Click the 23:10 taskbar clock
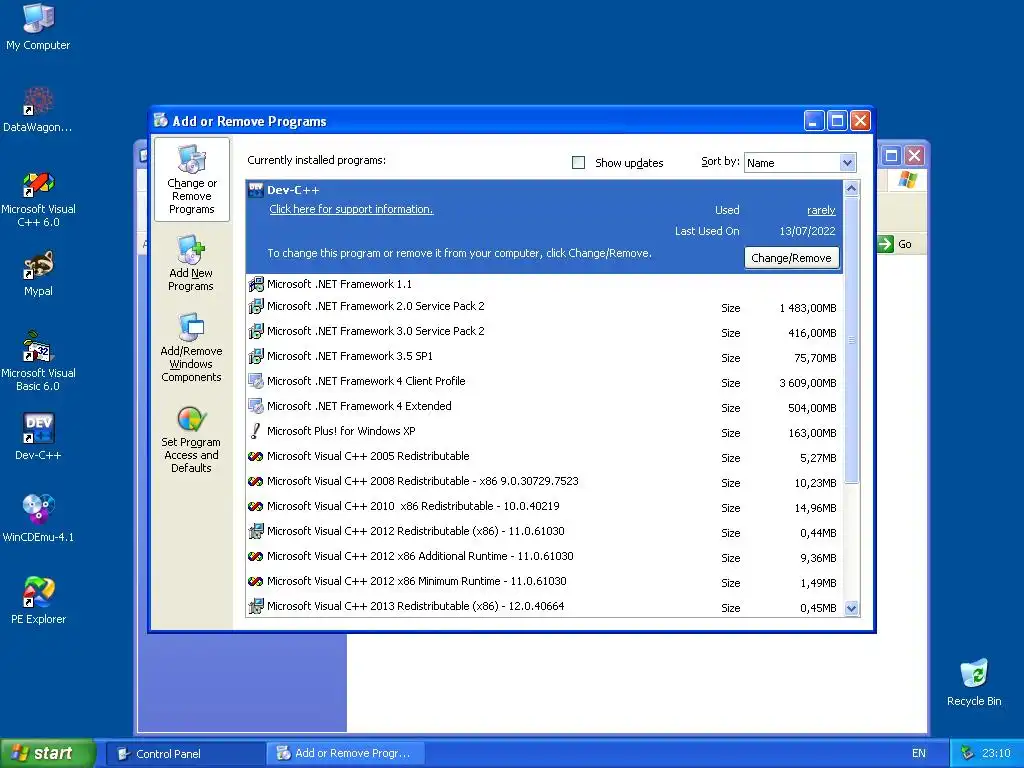Screen dimensions: 1024x768 point(996,754)
